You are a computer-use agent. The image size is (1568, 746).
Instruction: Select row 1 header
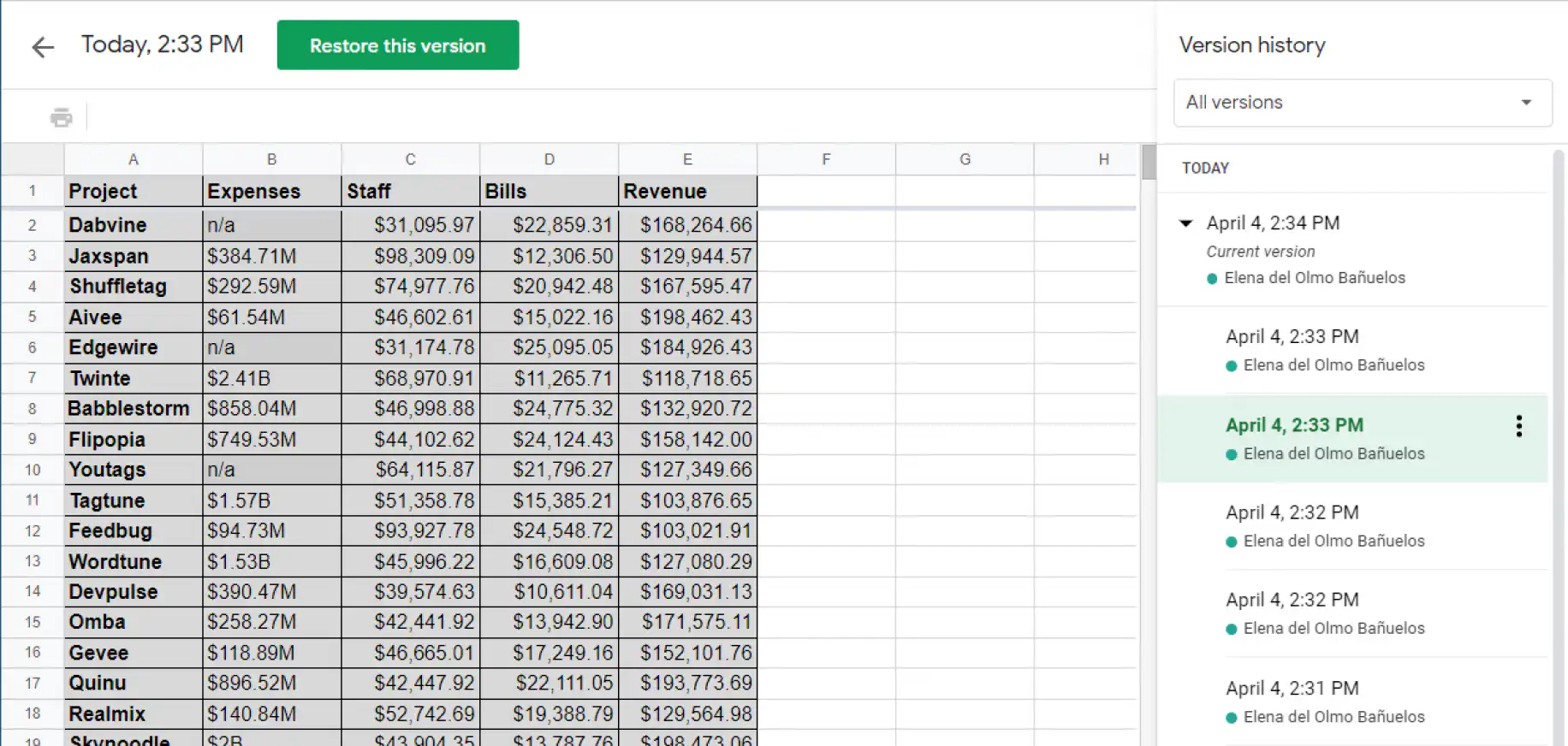tap(33, 191)
